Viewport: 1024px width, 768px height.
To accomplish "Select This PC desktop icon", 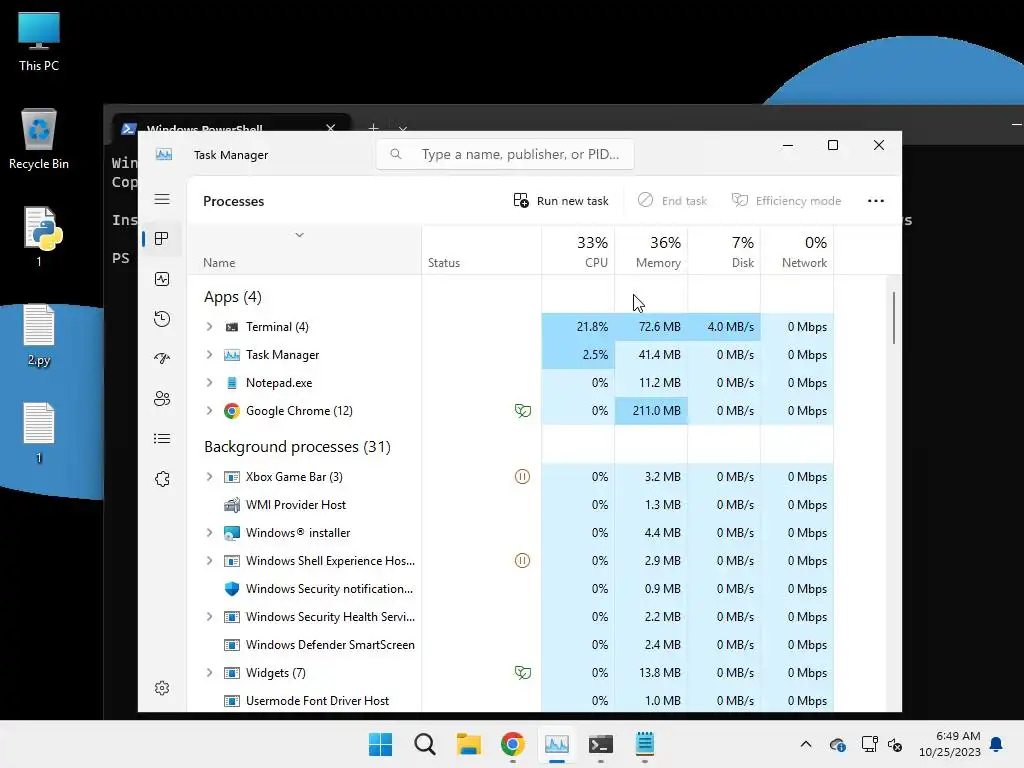I will 39,41.
